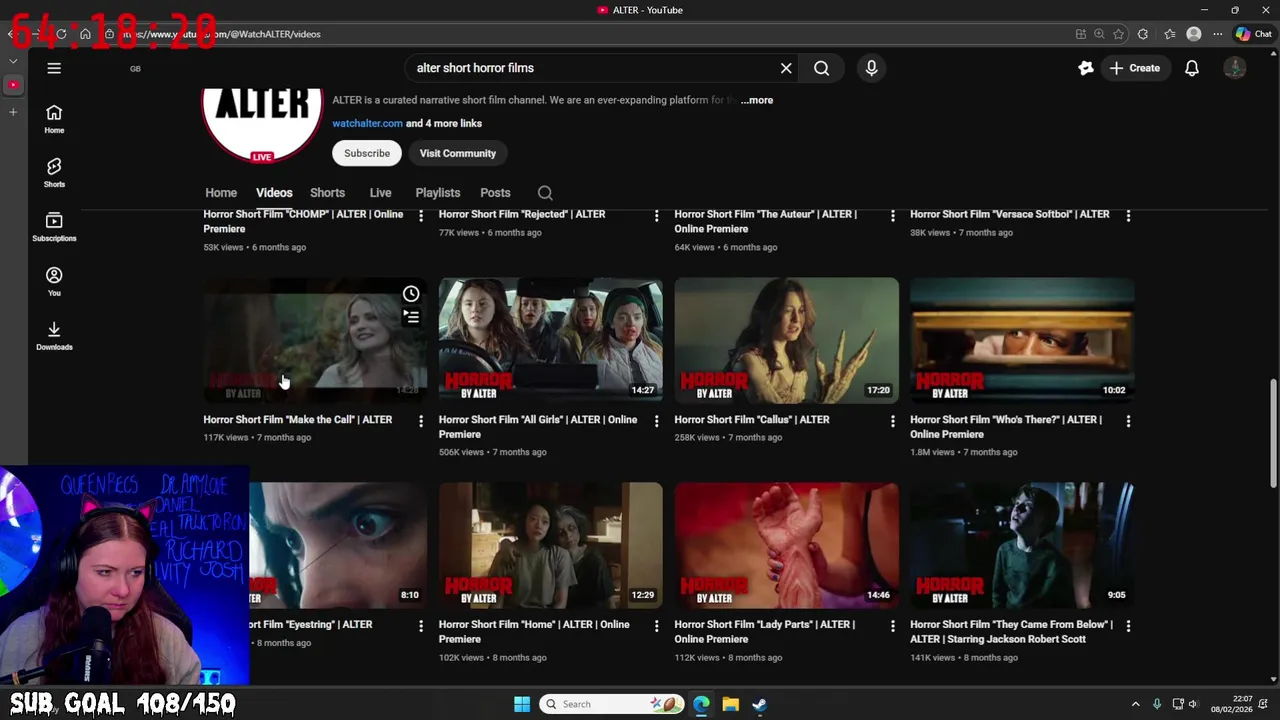
Task: Open the watchalter.com link
Action: tap(367, 123)
